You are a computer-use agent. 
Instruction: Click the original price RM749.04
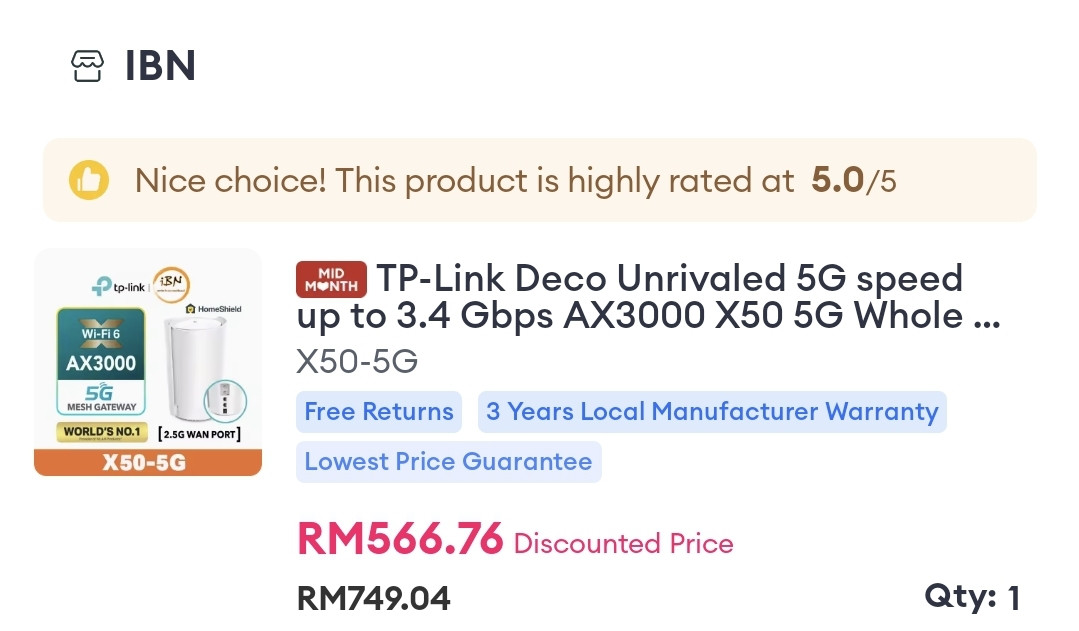[374, 598]
